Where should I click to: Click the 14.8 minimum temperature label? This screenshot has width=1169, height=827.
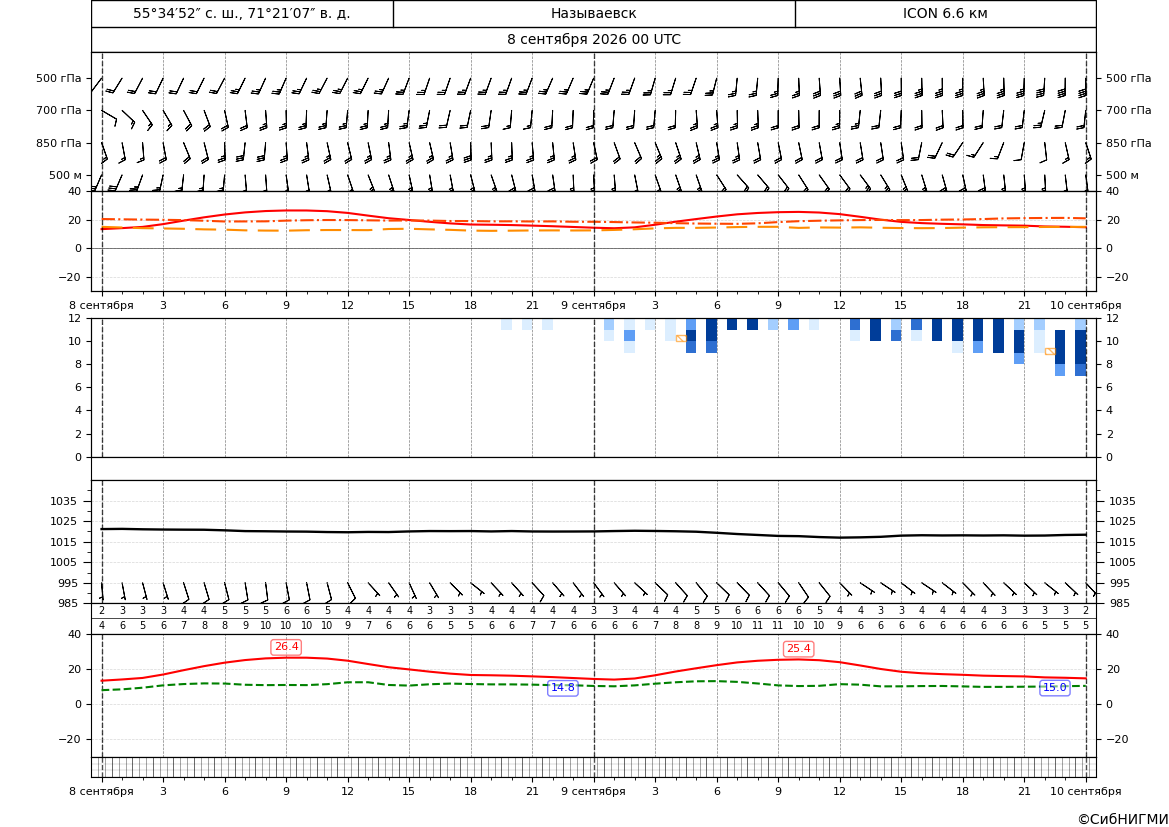pyautogui.click(x=562, y=688)
